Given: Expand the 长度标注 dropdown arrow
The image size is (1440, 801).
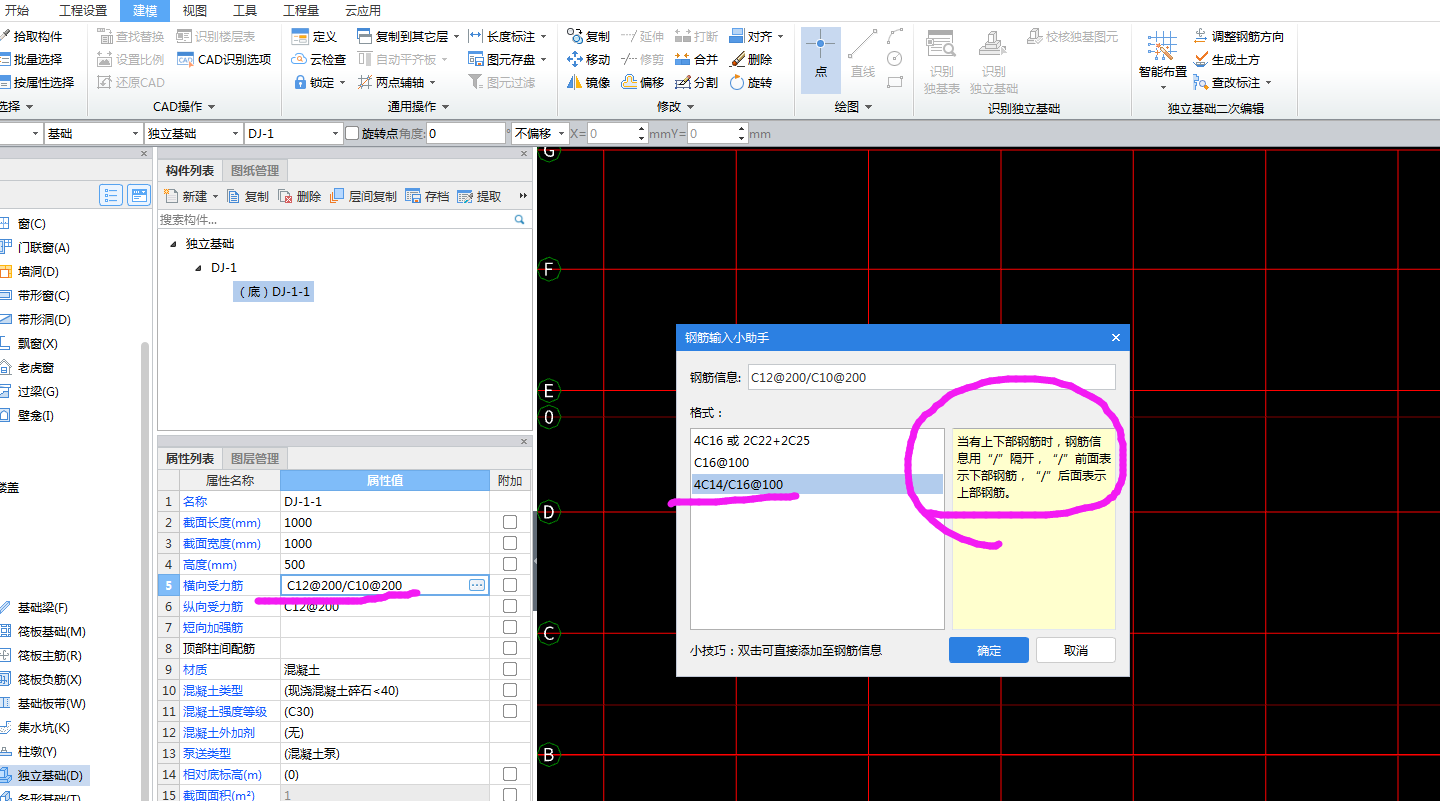Looking at the screenshot, I should (544, 37).
